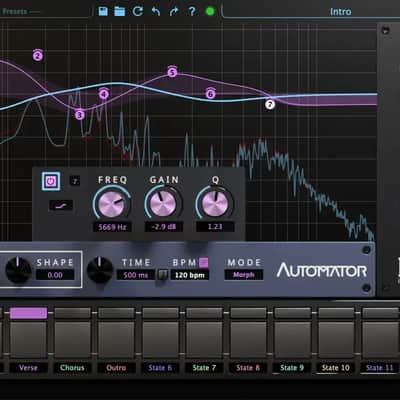Click the State 6 name label

pos(160,368)
